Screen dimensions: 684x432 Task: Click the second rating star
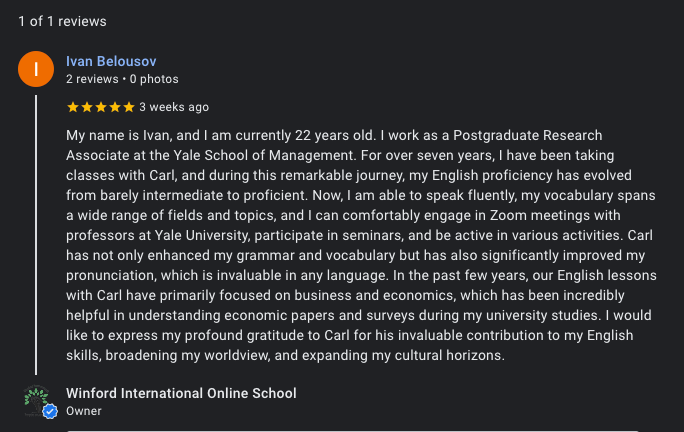point(86,107)
